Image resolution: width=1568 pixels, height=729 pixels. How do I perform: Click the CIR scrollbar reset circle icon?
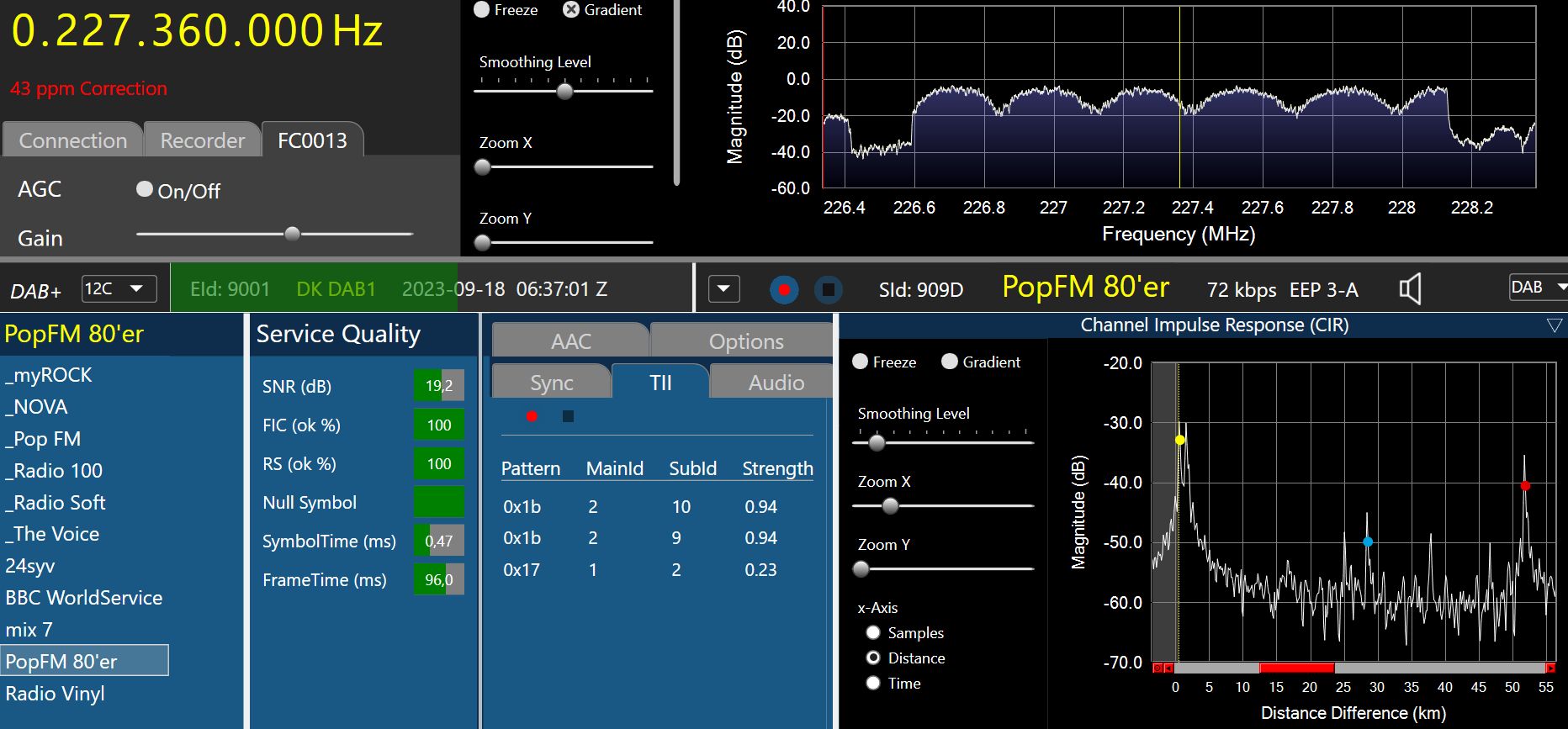pyautogui.click(x=1157, y=668)
